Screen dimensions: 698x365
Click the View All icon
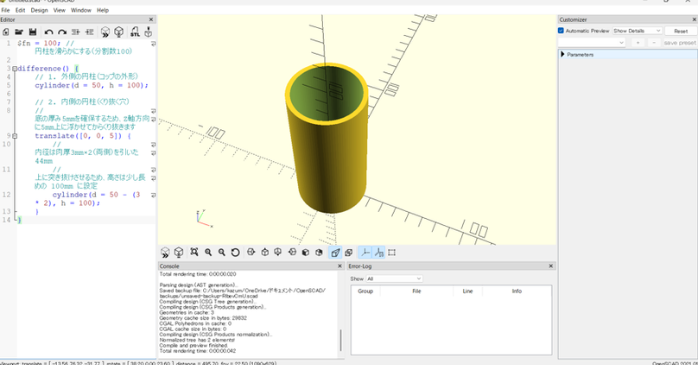click(x=194, y=252)
